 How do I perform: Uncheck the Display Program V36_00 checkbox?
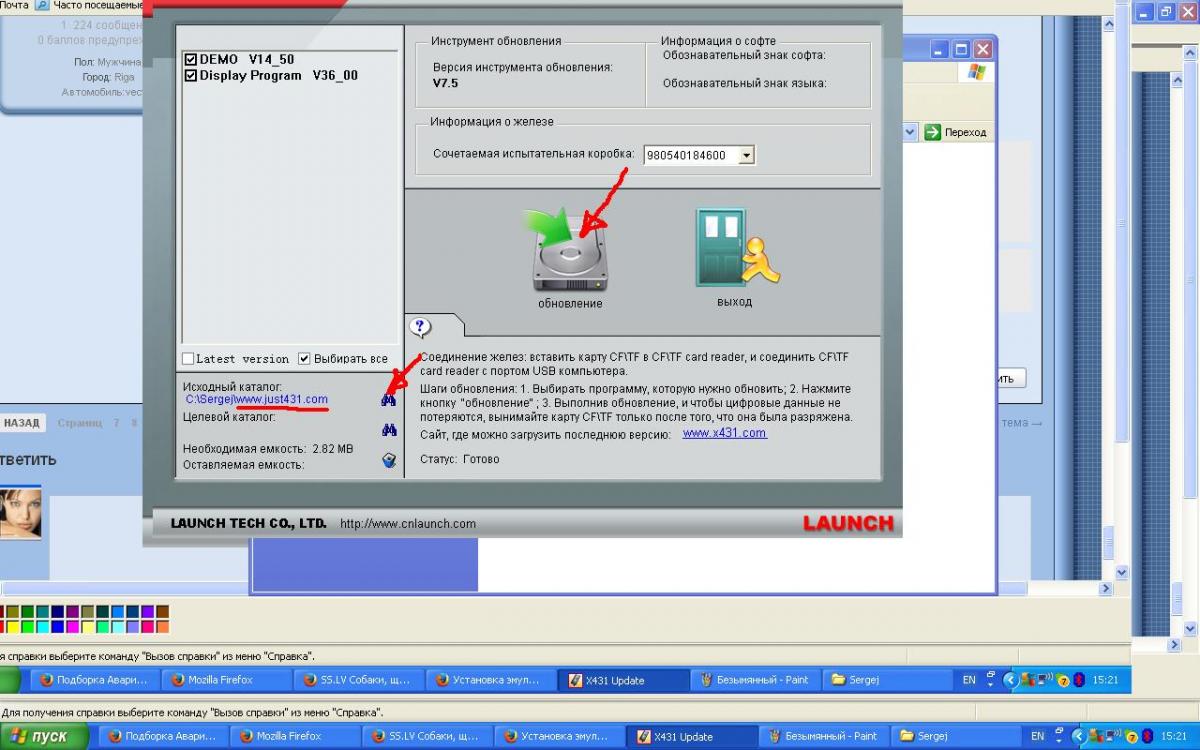(x=191, y=75)
